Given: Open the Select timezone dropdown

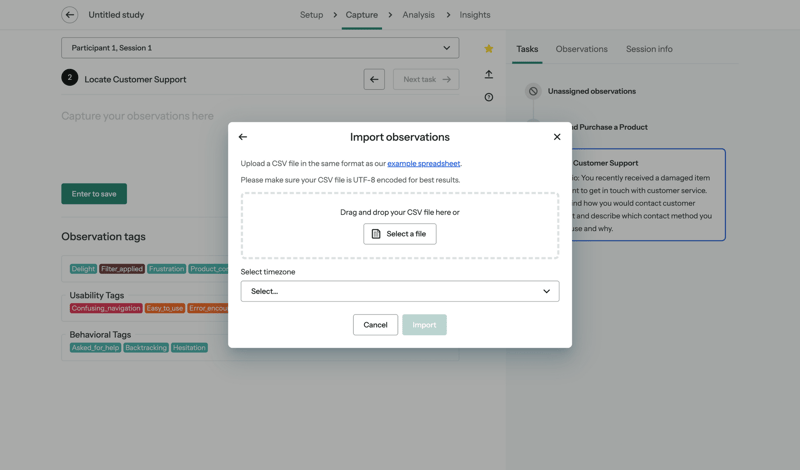Looking at the screenshot, I should [x=399, y=291].
